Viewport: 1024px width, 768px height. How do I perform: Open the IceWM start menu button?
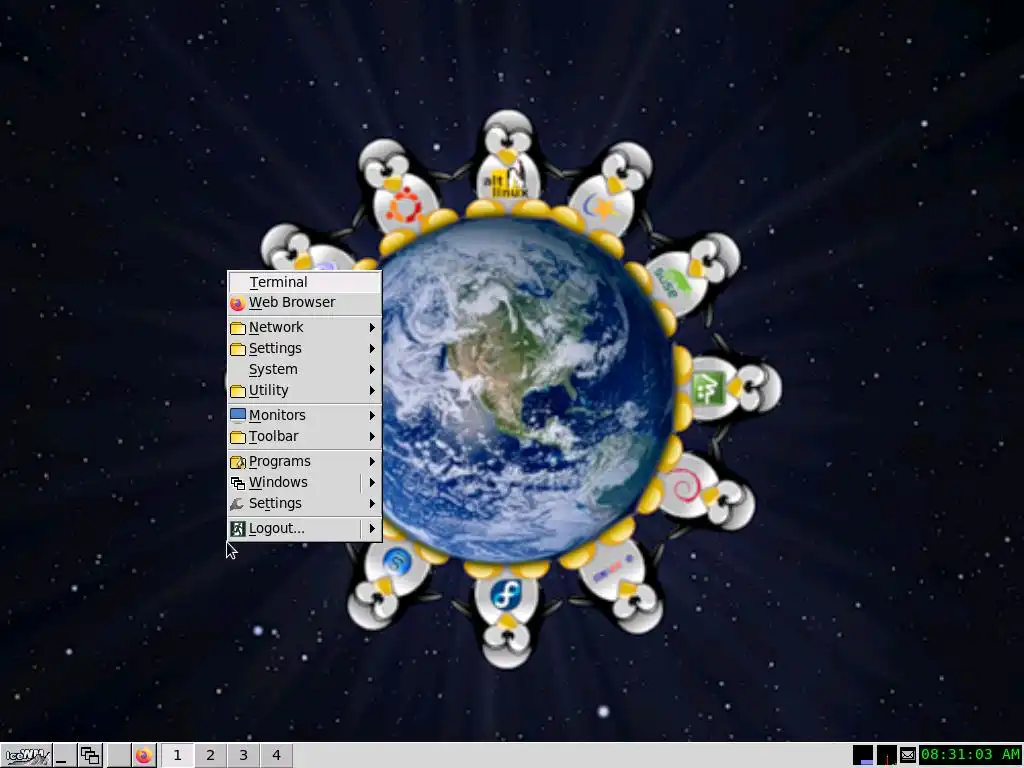(26, 756)
